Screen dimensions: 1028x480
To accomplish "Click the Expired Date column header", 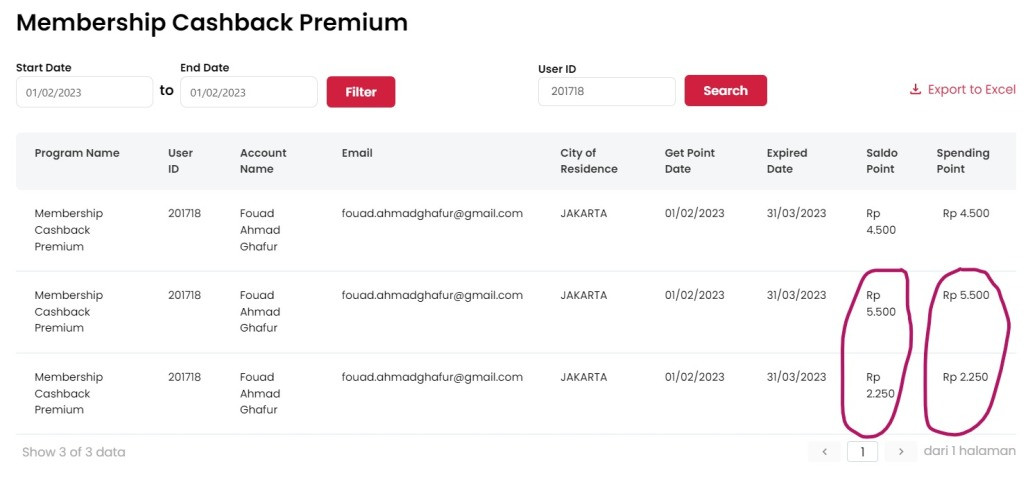I will (x=787, y=161).
